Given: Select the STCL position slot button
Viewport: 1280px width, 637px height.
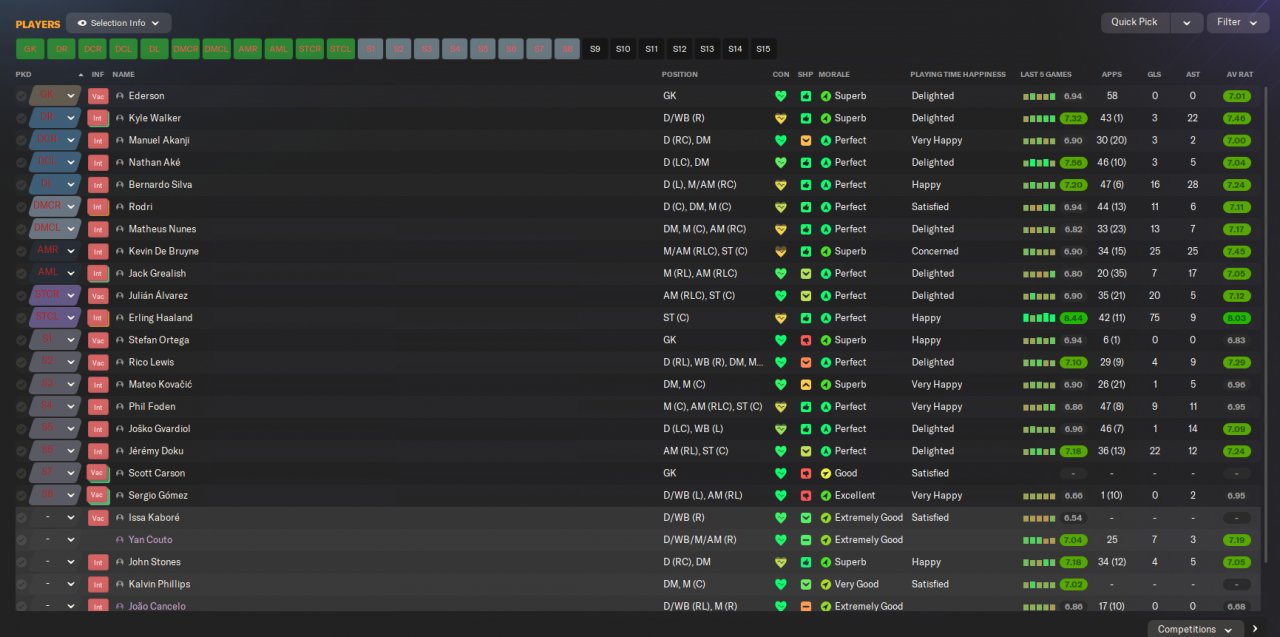Looking at the screenshot, I should [x=341, y=48].
